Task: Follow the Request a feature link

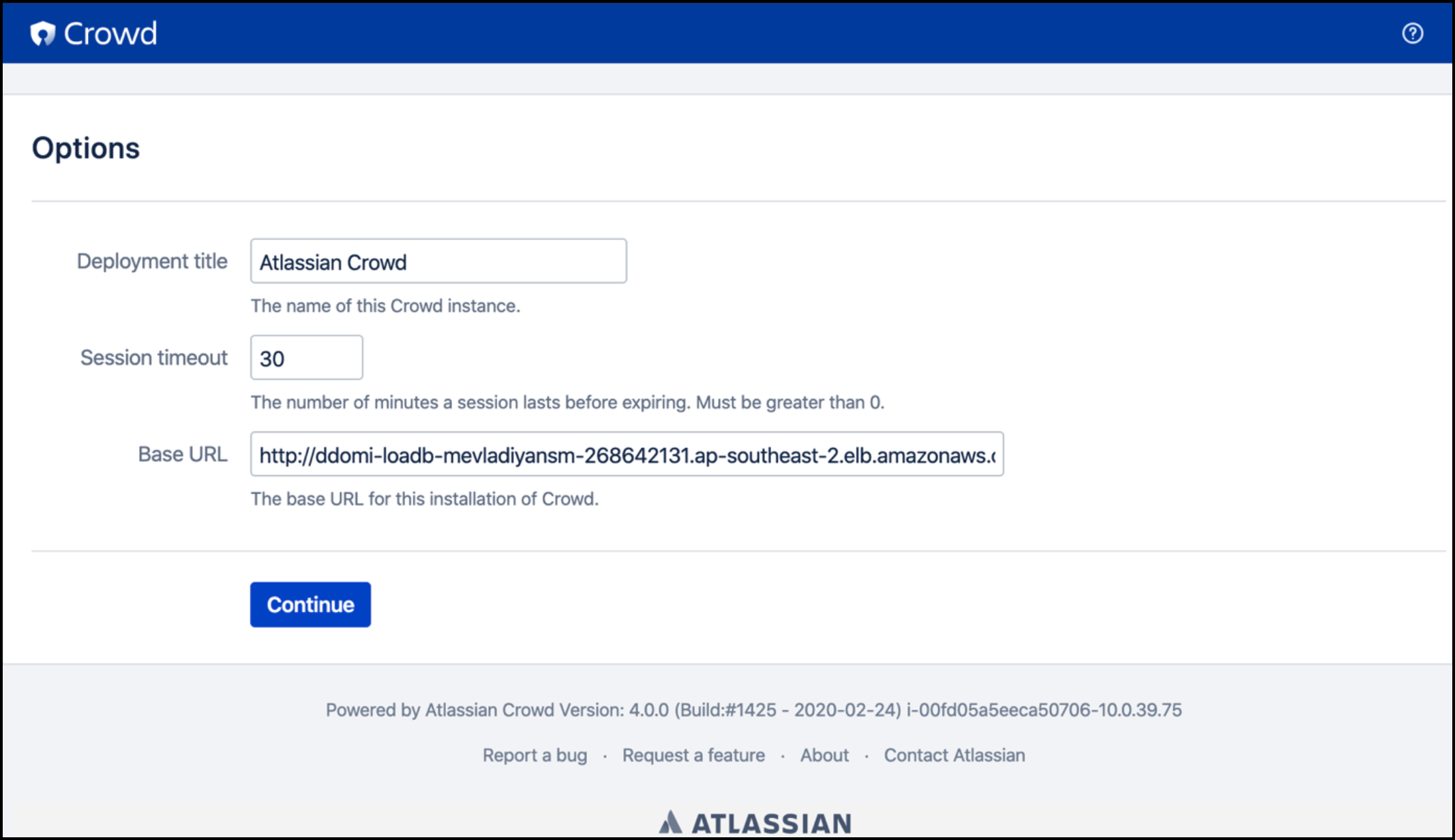Action: pyautogui.click(x=693, y=755)
